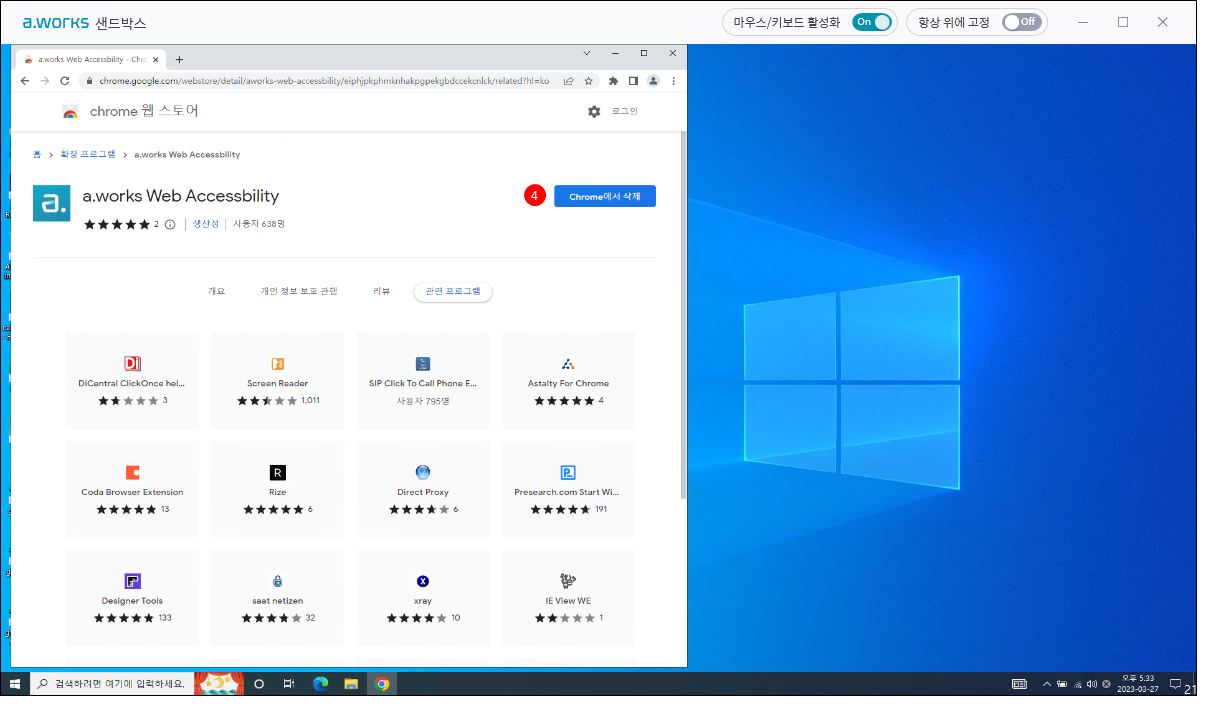Open Task View on taskbar
The height and width of the screenshot is (708, 1208).
(x=289, y=684)
